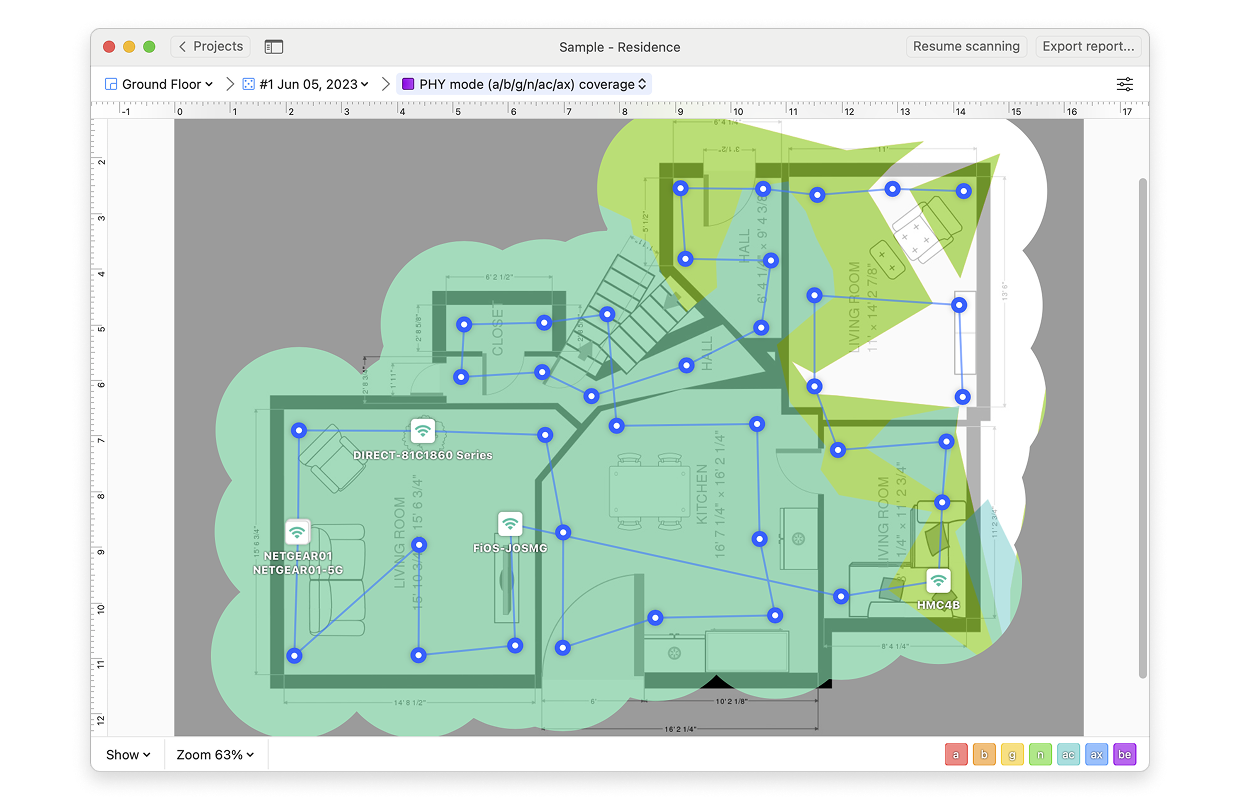
Task: Open the PHY mode coverage visualization dropdown
Action: 525,84
